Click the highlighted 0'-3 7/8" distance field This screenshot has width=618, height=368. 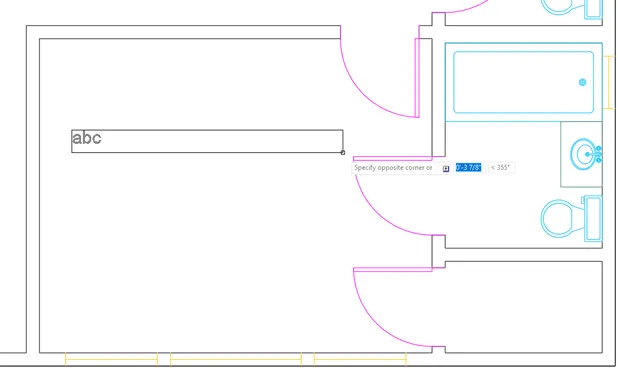(469, 167)
